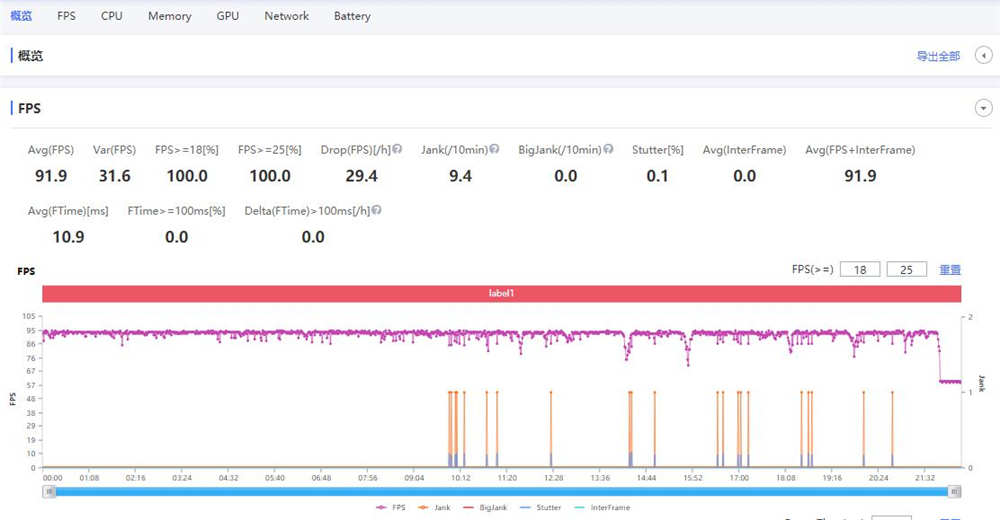Click the 21:32 time axis label
Image resolution: width=1000 pixels, height=520 pixels.
point(925,478)
